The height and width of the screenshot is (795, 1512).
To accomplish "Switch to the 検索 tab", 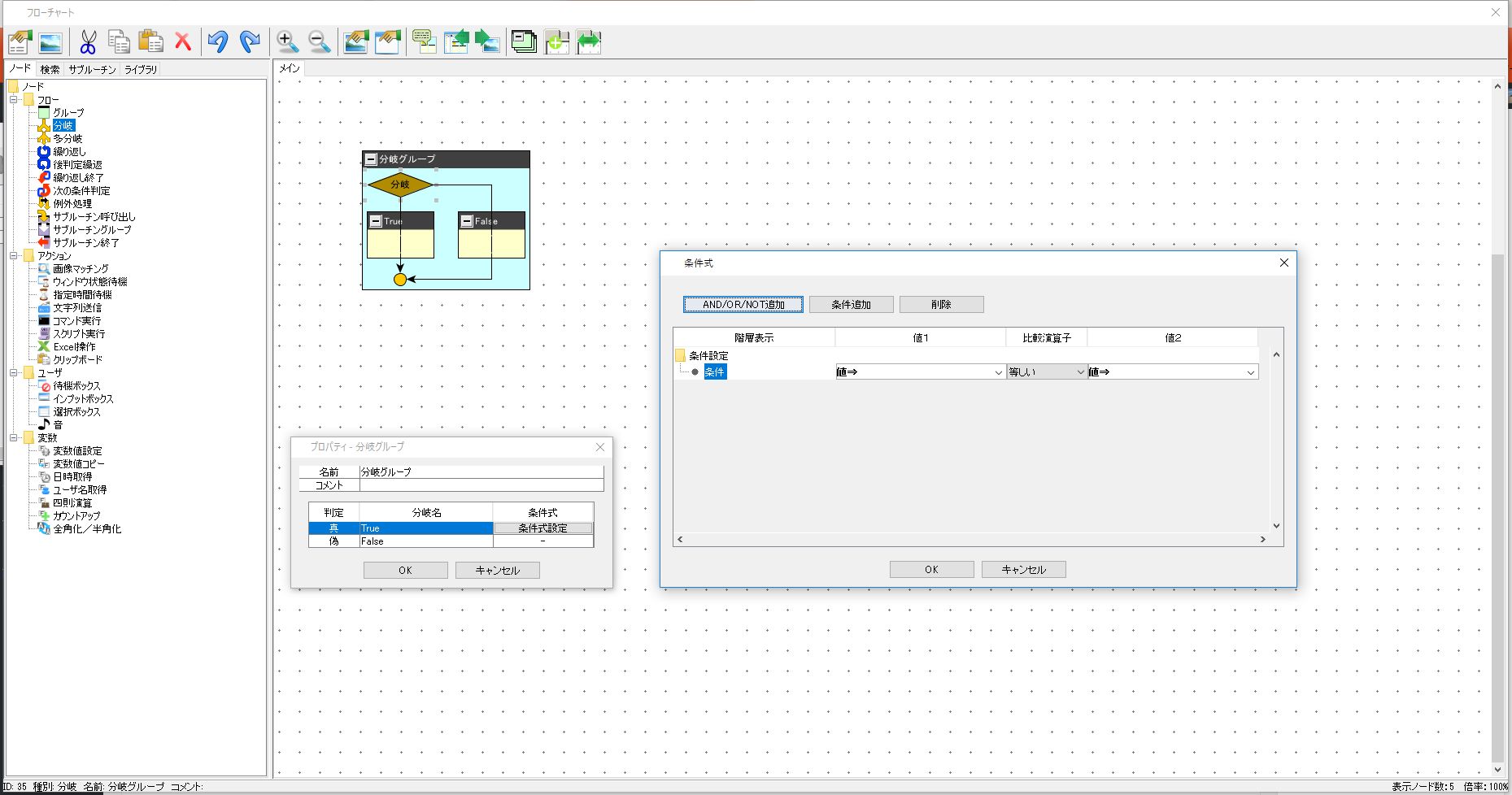I will (50, 70).
